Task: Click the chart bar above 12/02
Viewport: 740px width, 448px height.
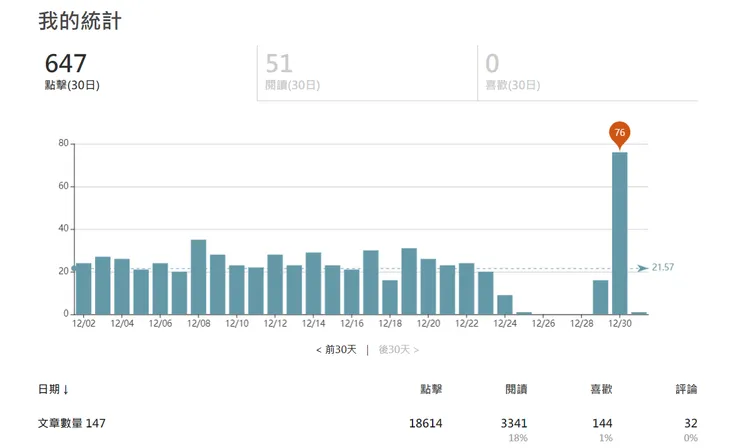Action: click(x=84, y=289)
